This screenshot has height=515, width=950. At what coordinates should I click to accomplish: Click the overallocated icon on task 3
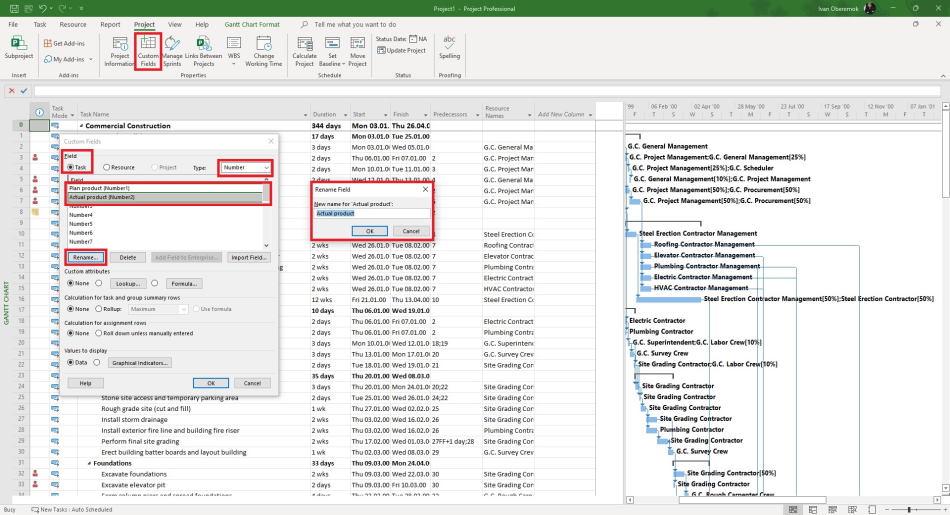35,158
